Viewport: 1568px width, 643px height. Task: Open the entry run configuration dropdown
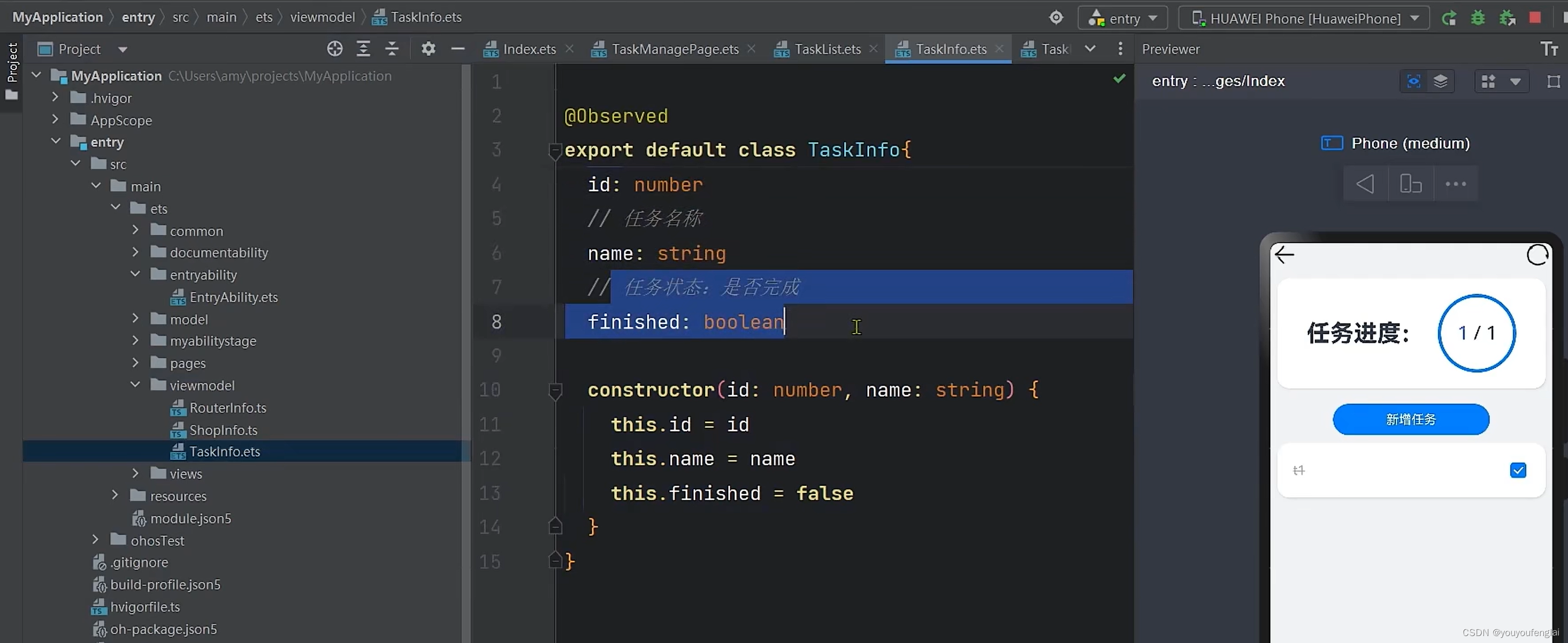(1123, 18)
